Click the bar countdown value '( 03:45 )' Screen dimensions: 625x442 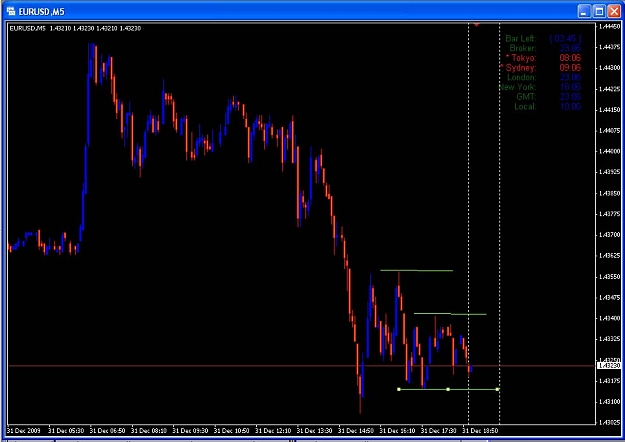tap(565, 39)
